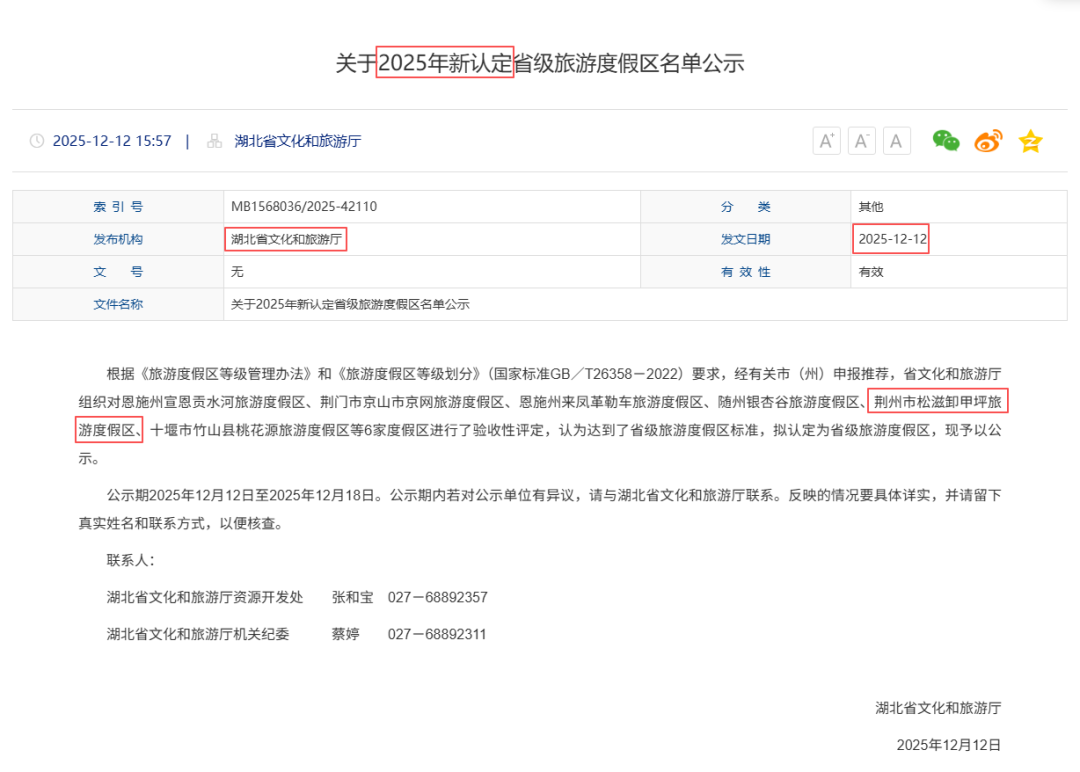The image size is (1080, 772).
Task: Share the notice via the Weibo icon
Action: pos(988,141)
